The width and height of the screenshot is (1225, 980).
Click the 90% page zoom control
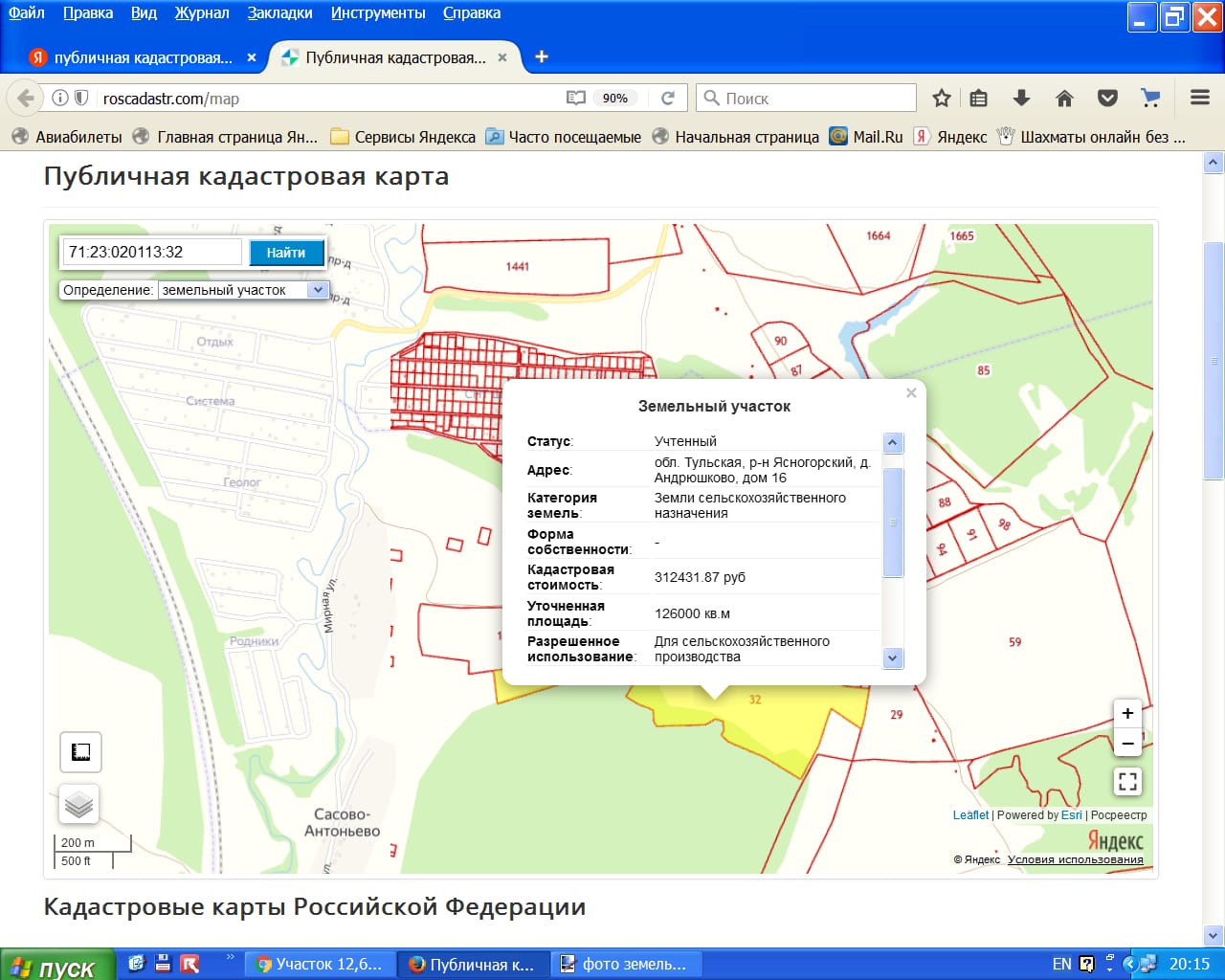[x=615, y=98]
